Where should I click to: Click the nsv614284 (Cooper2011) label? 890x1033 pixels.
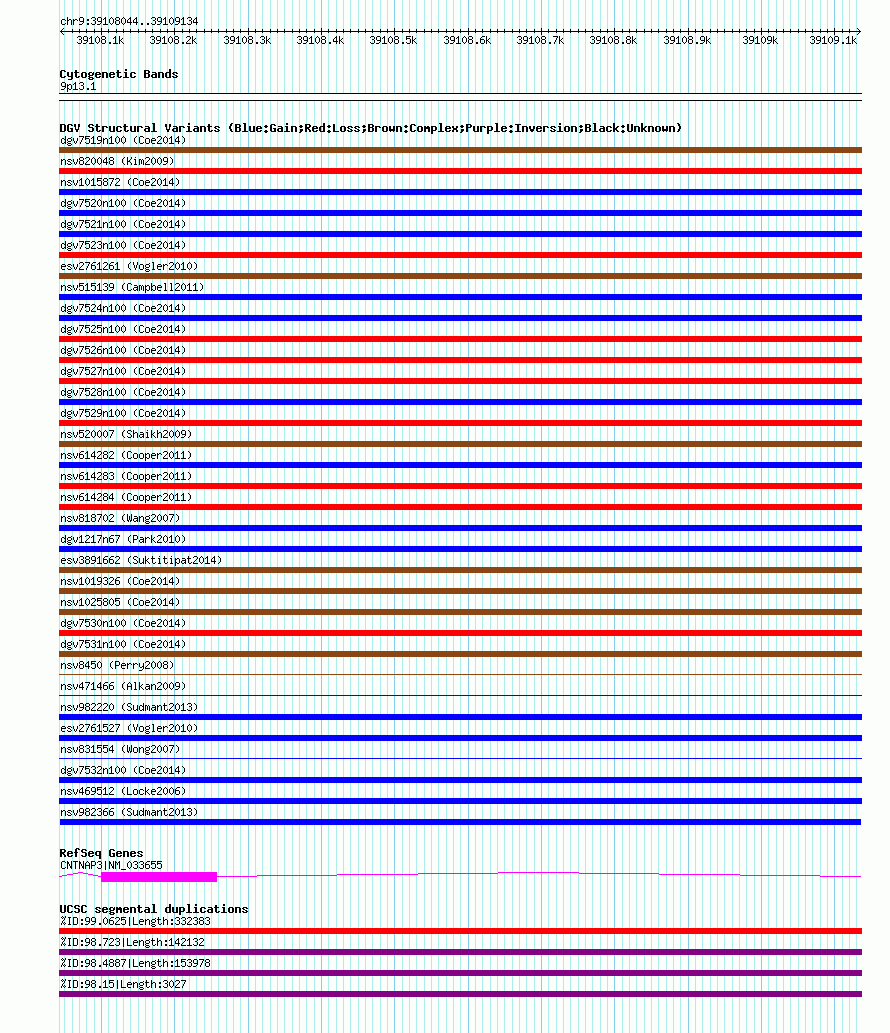(x=126, y=497)
